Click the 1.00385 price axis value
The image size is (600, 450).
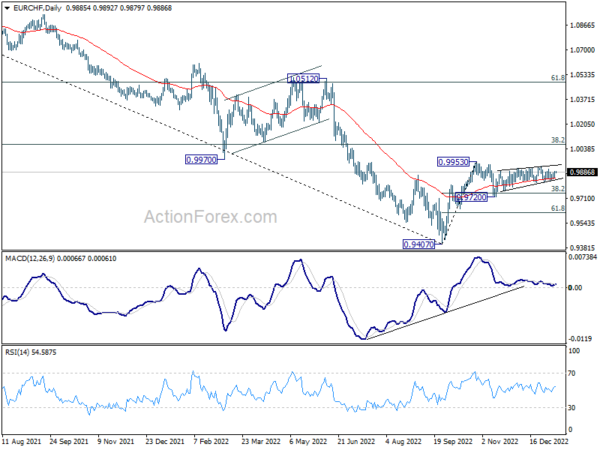582,149
